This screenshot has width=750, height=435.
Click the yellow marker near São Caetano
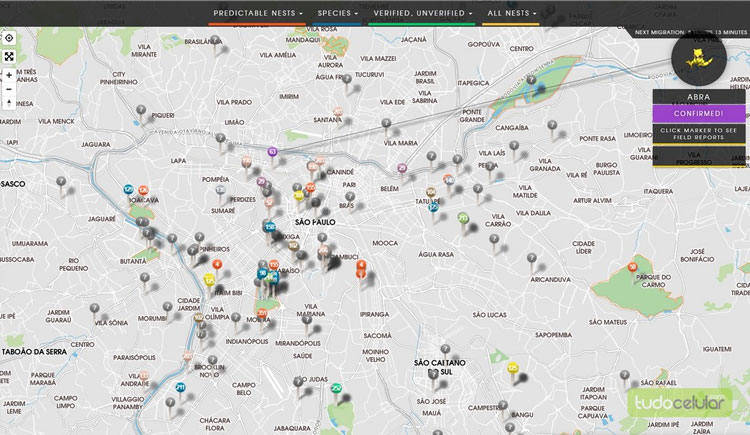(513, 369)
